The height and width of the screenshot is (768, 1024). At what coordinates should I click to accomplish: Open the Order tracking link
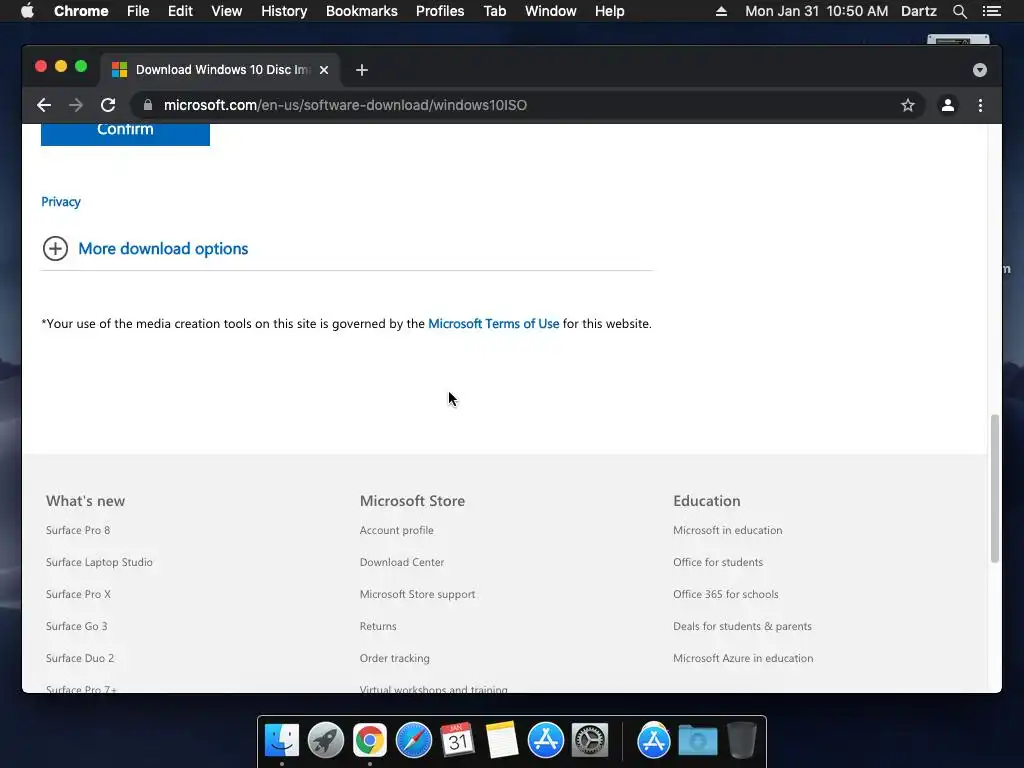click(394, 658)
